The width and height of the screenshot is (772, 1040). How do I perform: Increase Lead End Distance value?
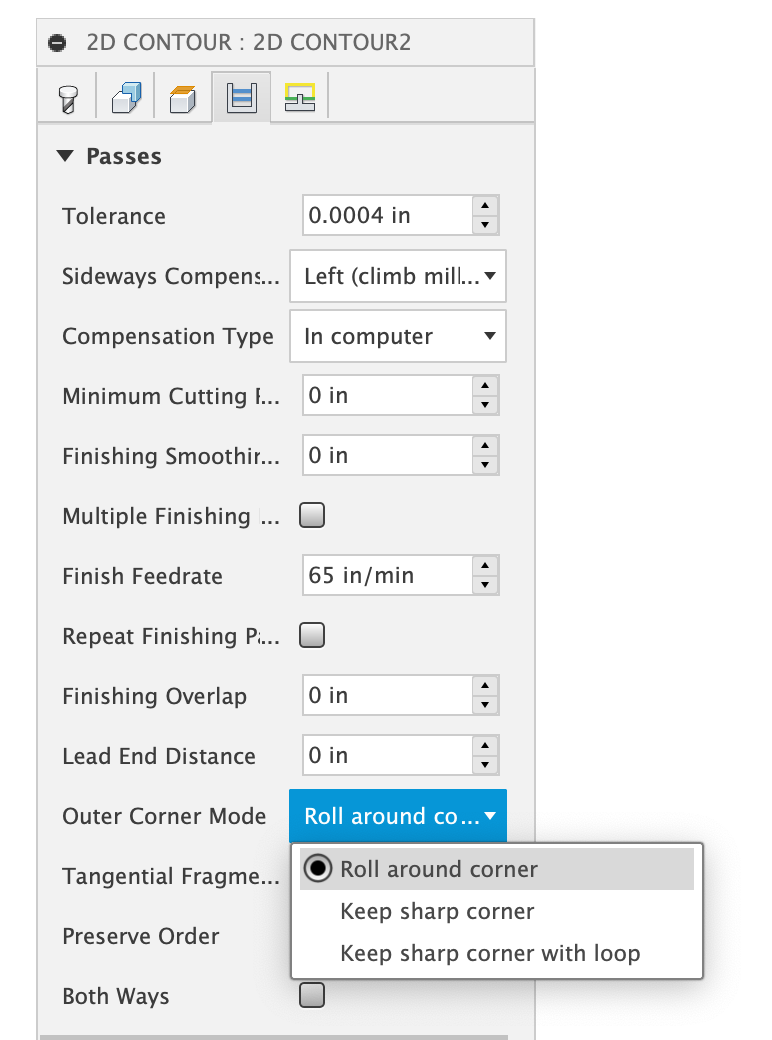(485, 747)
